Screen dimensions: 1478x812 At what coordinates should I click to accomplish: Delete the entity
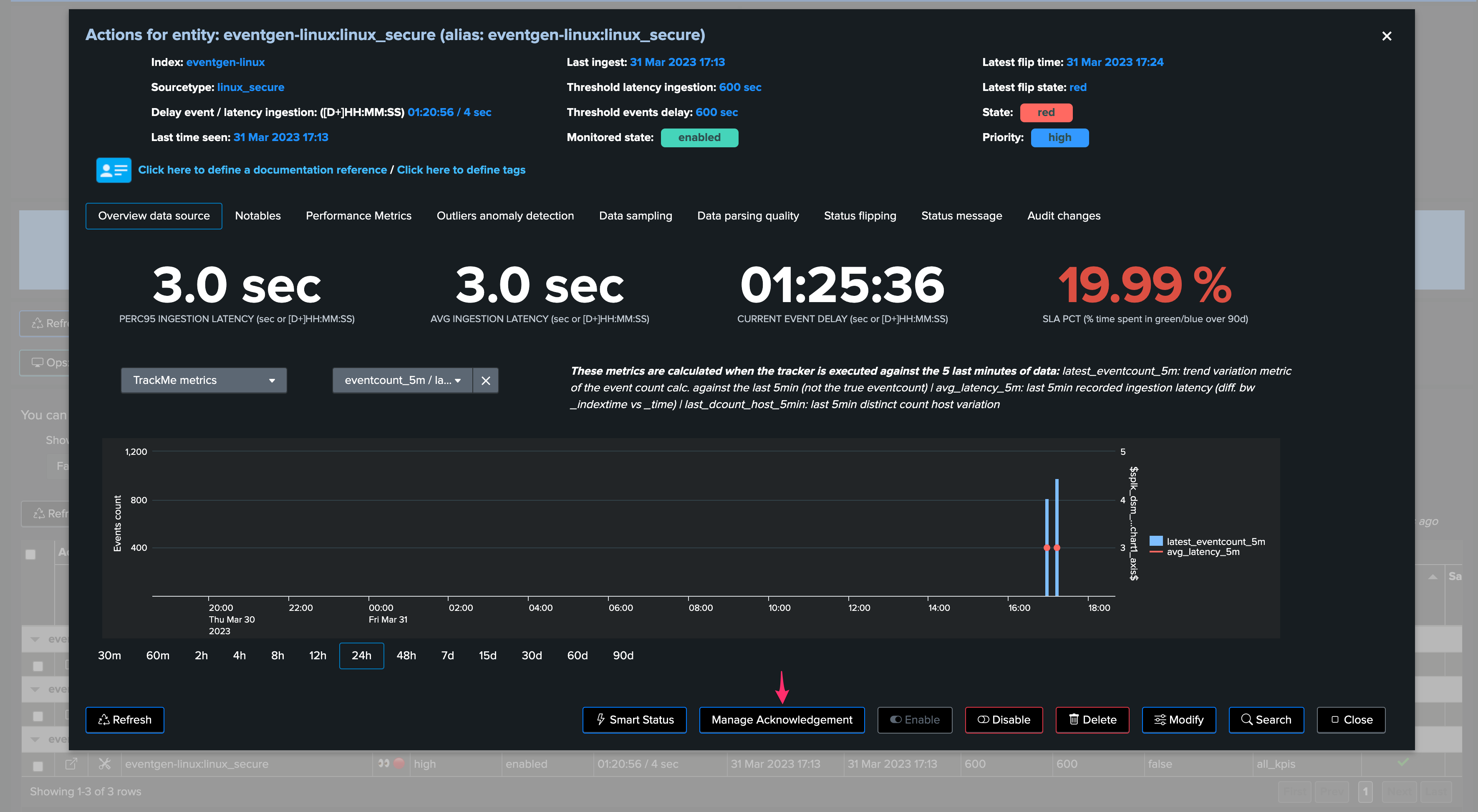(x=1092, y=720)
